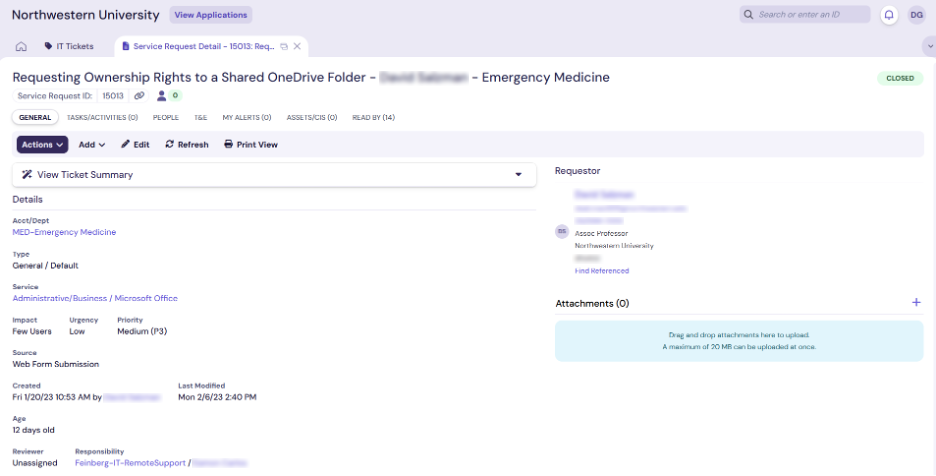Open Feinberg-IT-RemoteSupport responsibility link
936x476 pixels.
[x=130, y=463]
